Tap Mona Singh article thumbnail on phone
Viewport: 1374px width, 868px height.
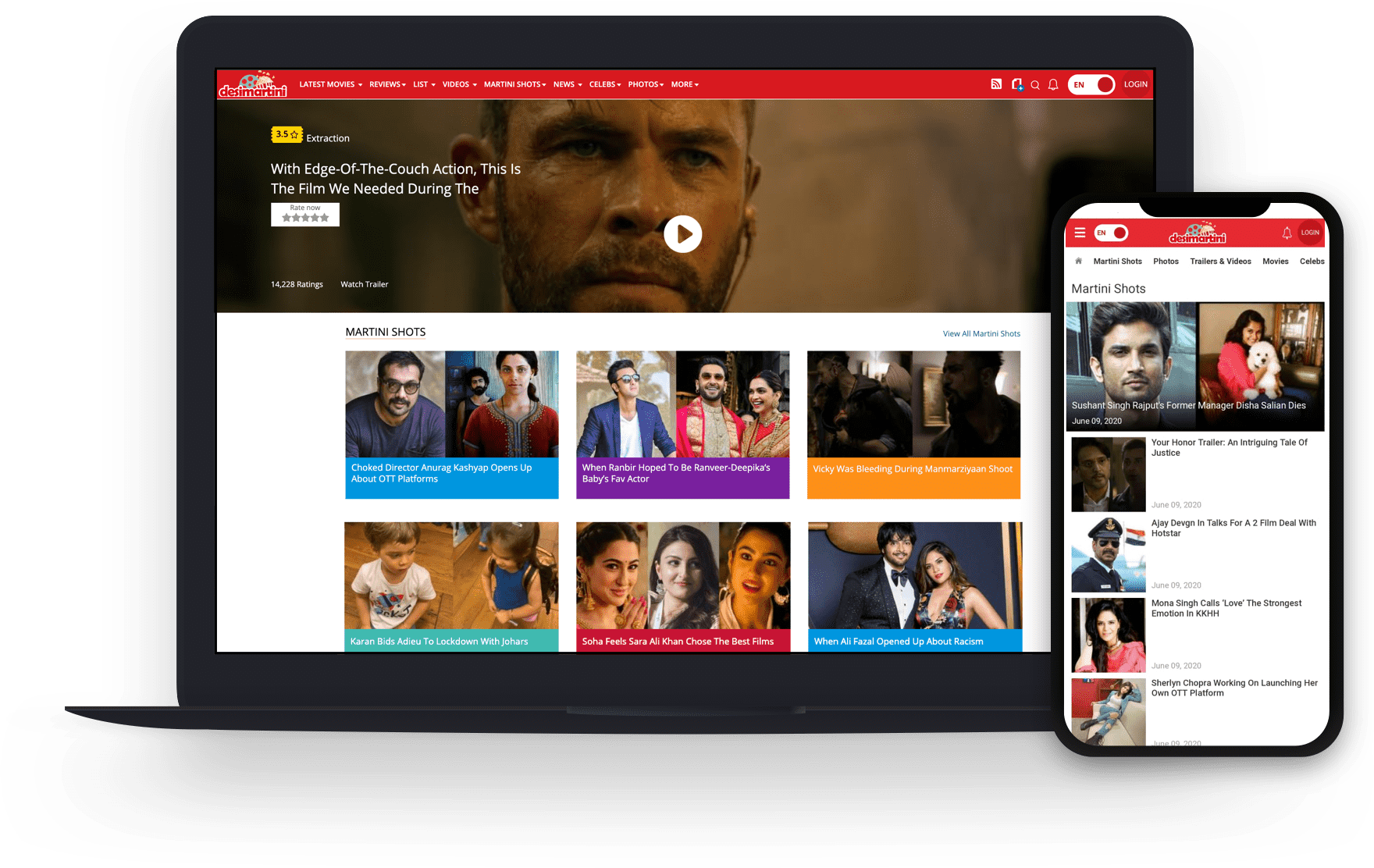click(1108, 635)
